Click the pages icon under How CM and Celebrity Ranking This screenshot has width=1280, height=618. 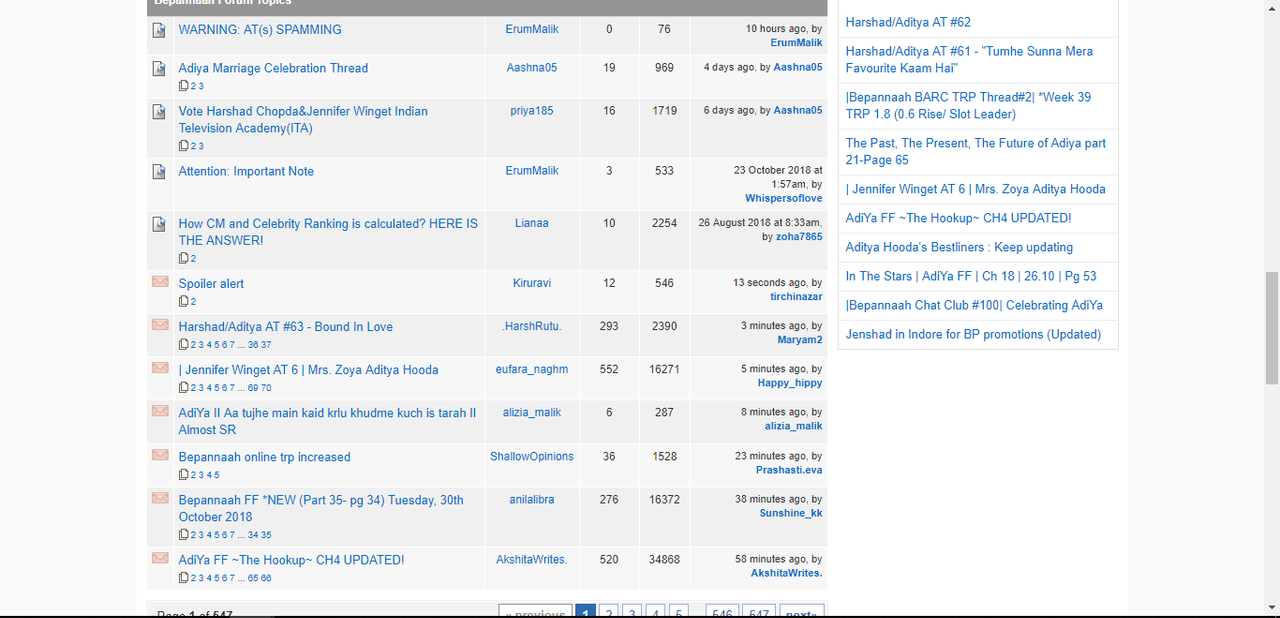(x=184, y=258)
